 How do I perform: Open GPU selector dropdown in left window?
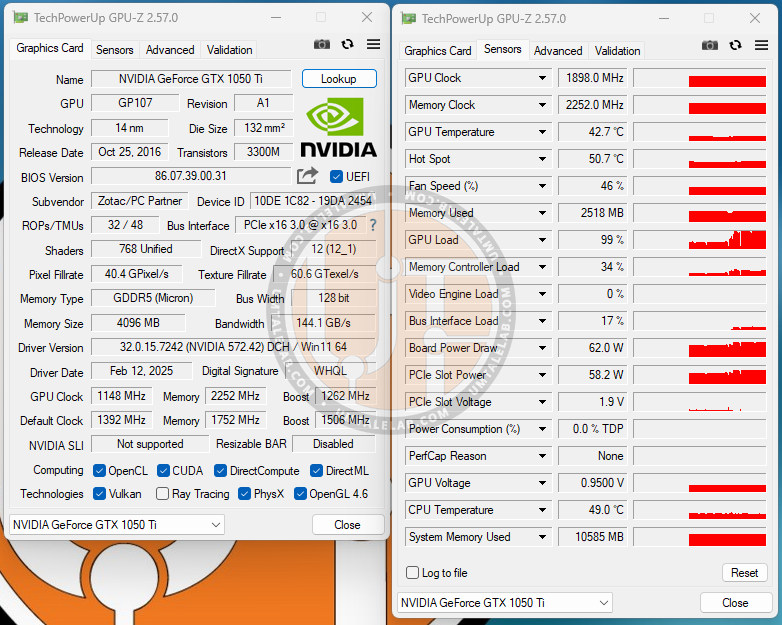pos(117,525)
